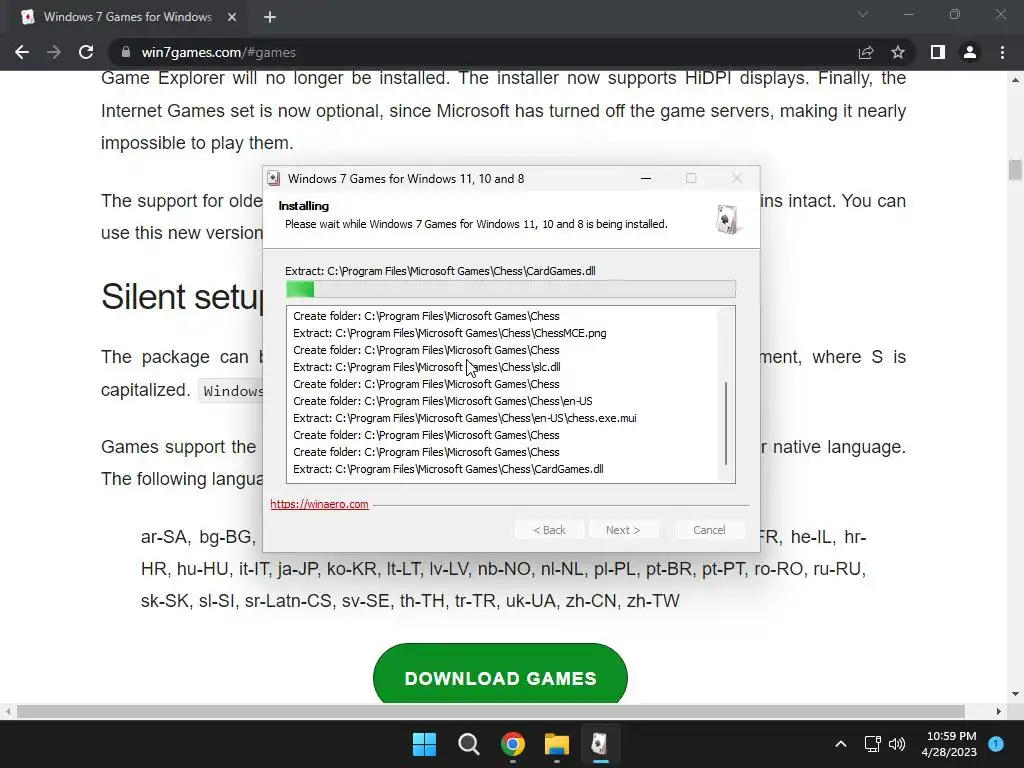This screenshot has width=1024, height=768.
Task: Open the tab search chevron
Action: click(x=863, y=14)
